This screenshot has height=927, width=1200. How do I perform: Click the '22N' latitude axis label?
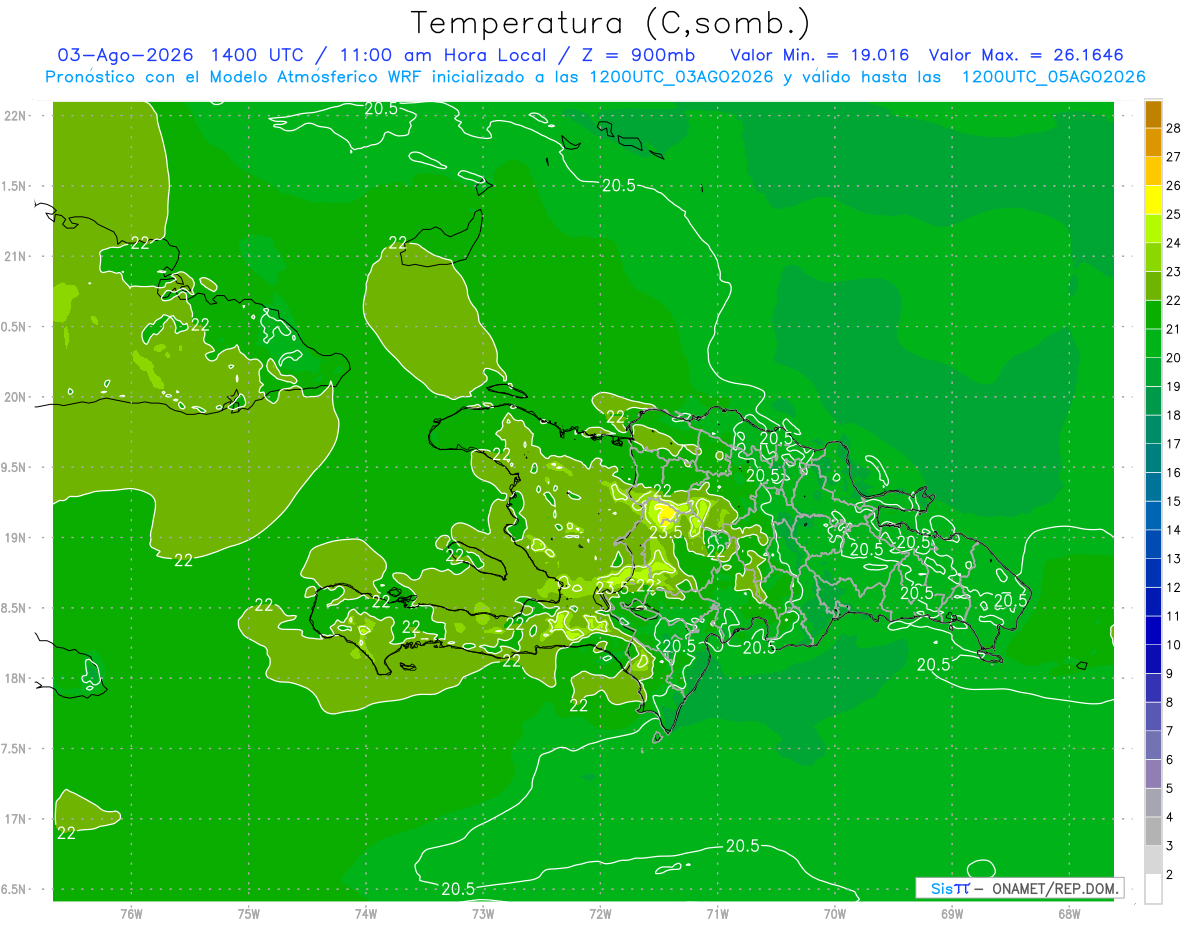point(14,116)
